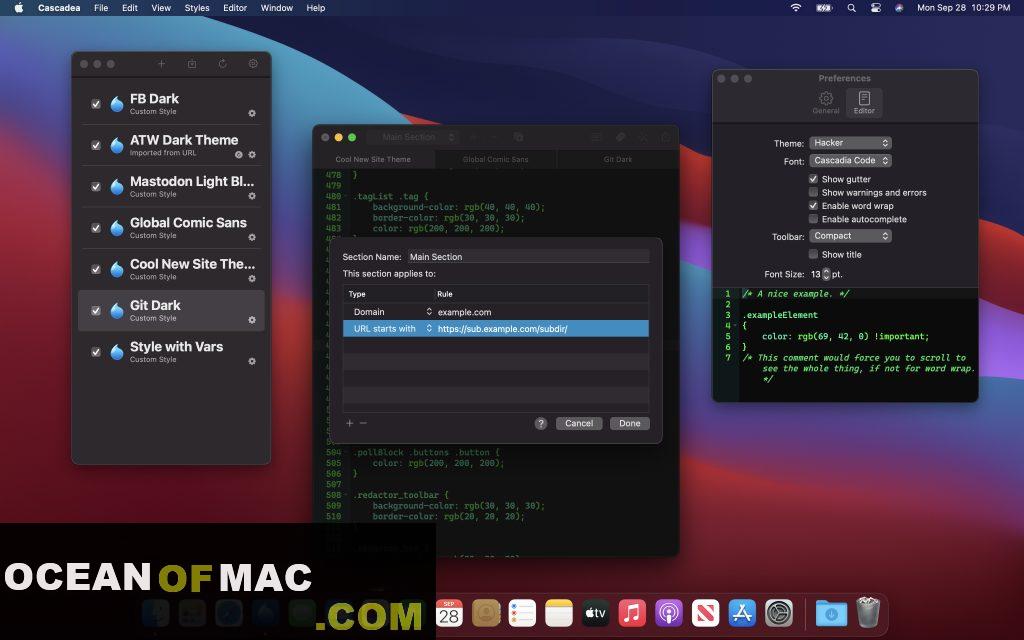Open the gear options for Style with Vars
Viewport: 1024px width, 640px height.
(x=252, y=361)
